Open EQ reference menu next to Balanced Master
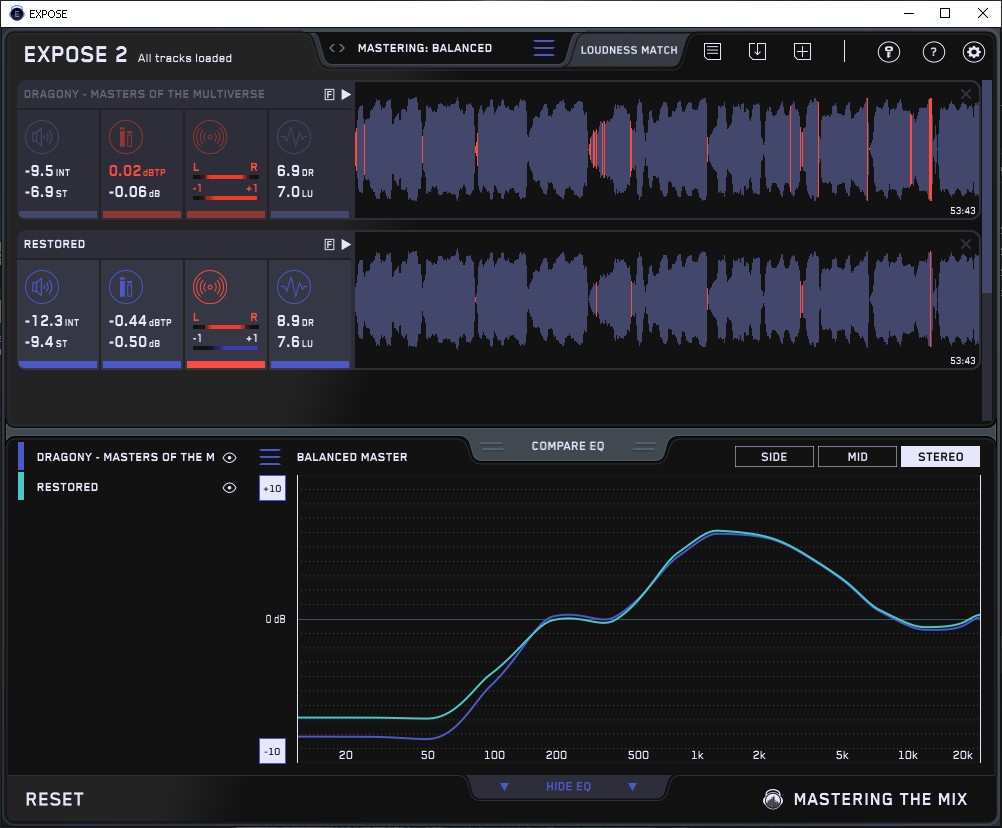The width and height of the screenshot is (1002, 828). (270, 457)
